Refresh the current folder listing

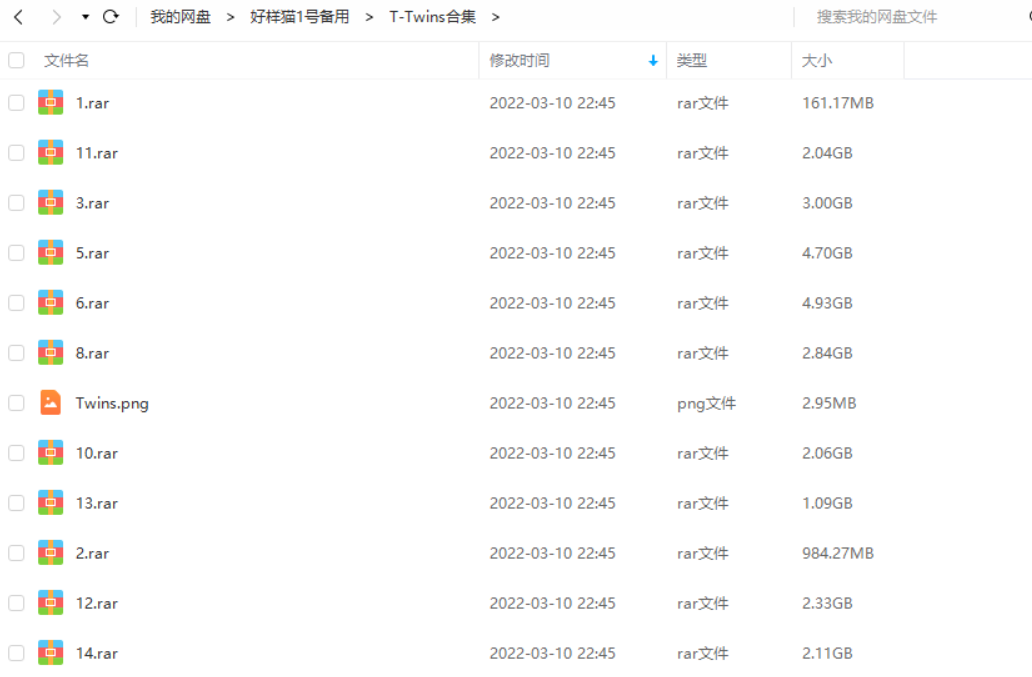click(111, 17)
